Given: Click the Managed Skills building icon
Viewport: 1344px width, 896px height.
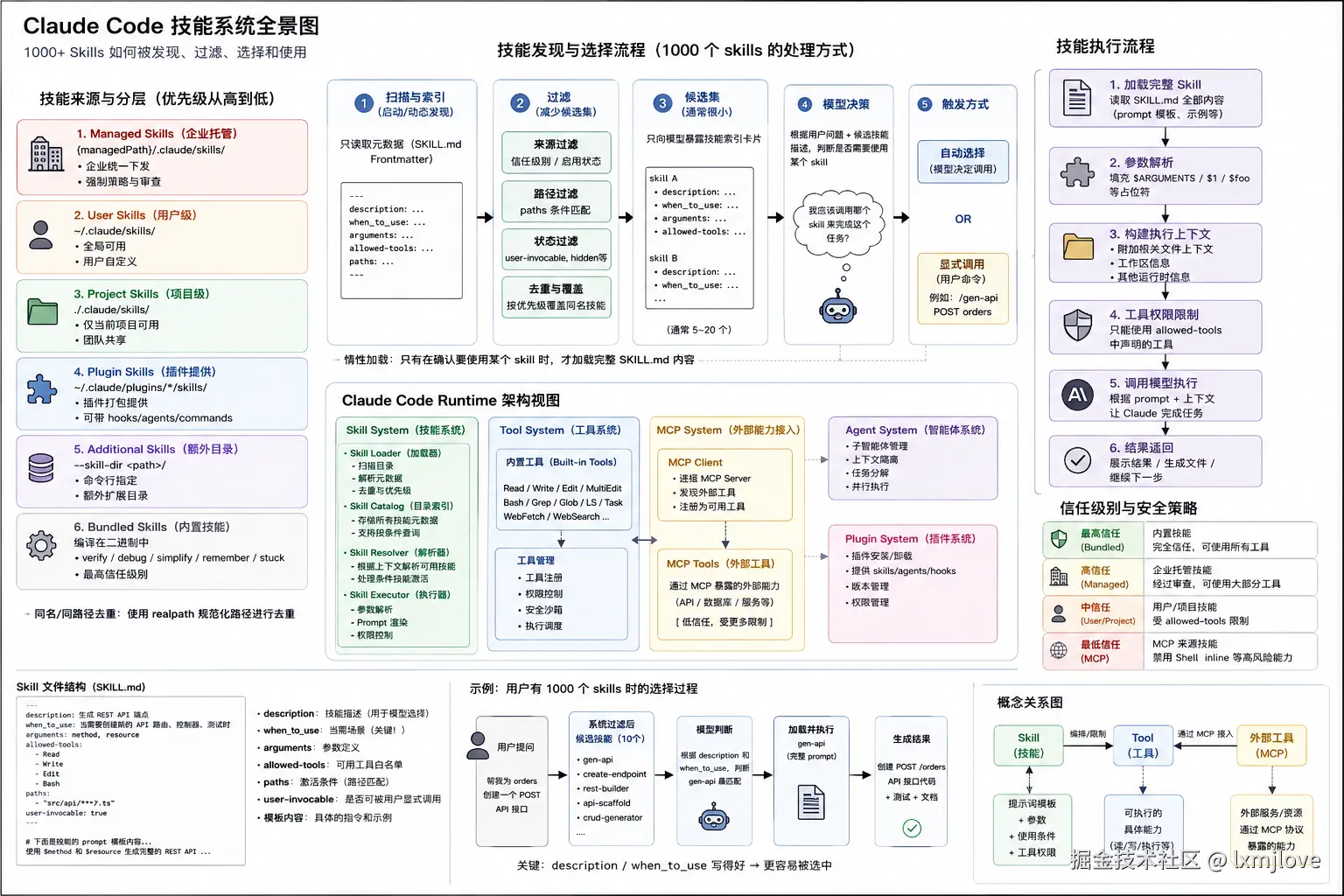Looking at the screenshot, I should [x=46, y=154].
